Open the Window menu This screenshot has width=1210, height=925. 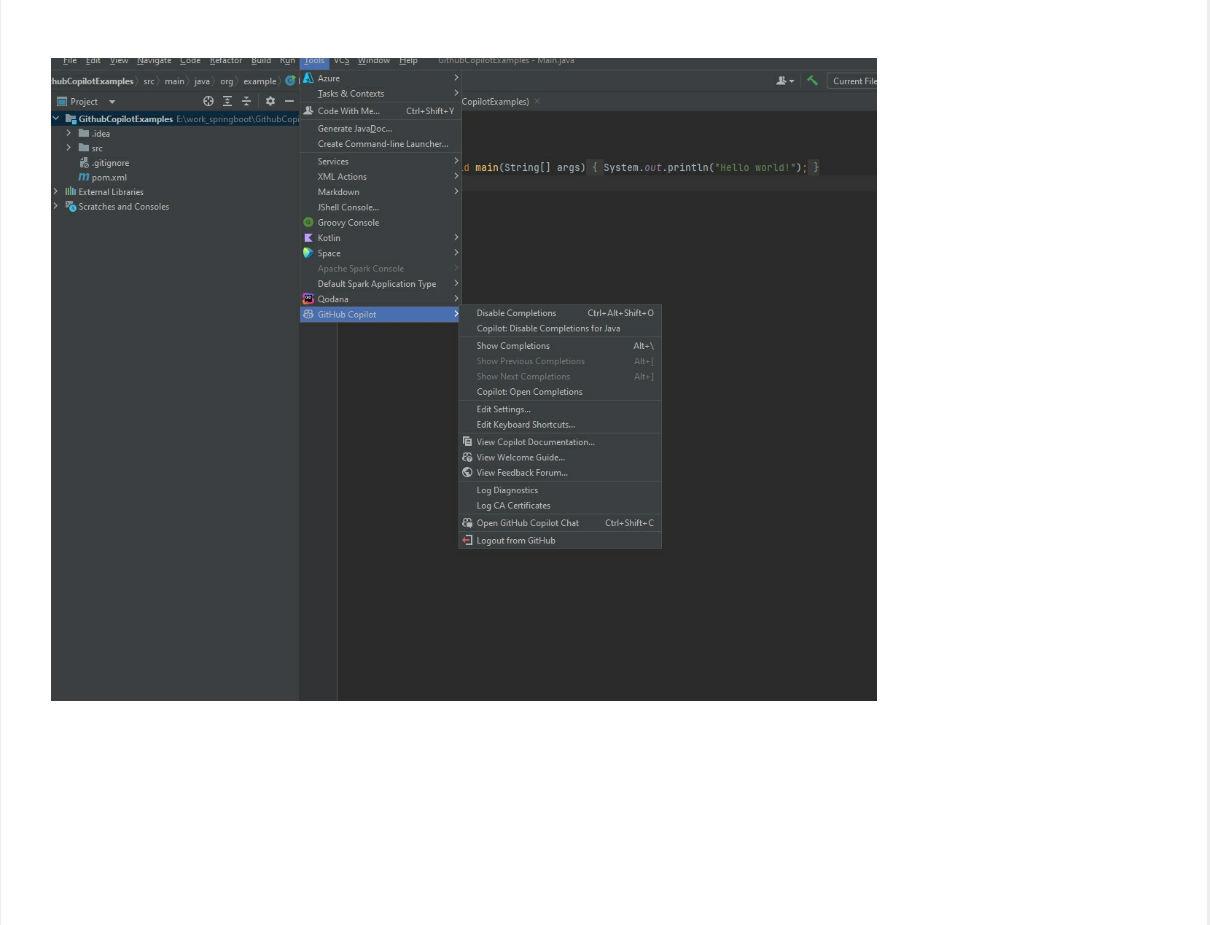pyautogui.click(x=374, y=61)
